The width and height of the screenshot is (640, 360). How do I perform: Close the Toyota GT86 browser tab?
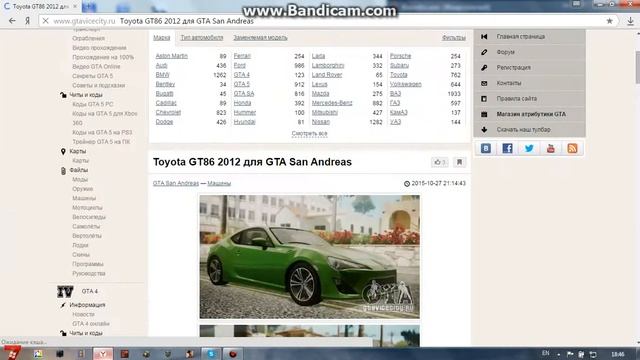[75, 7]
